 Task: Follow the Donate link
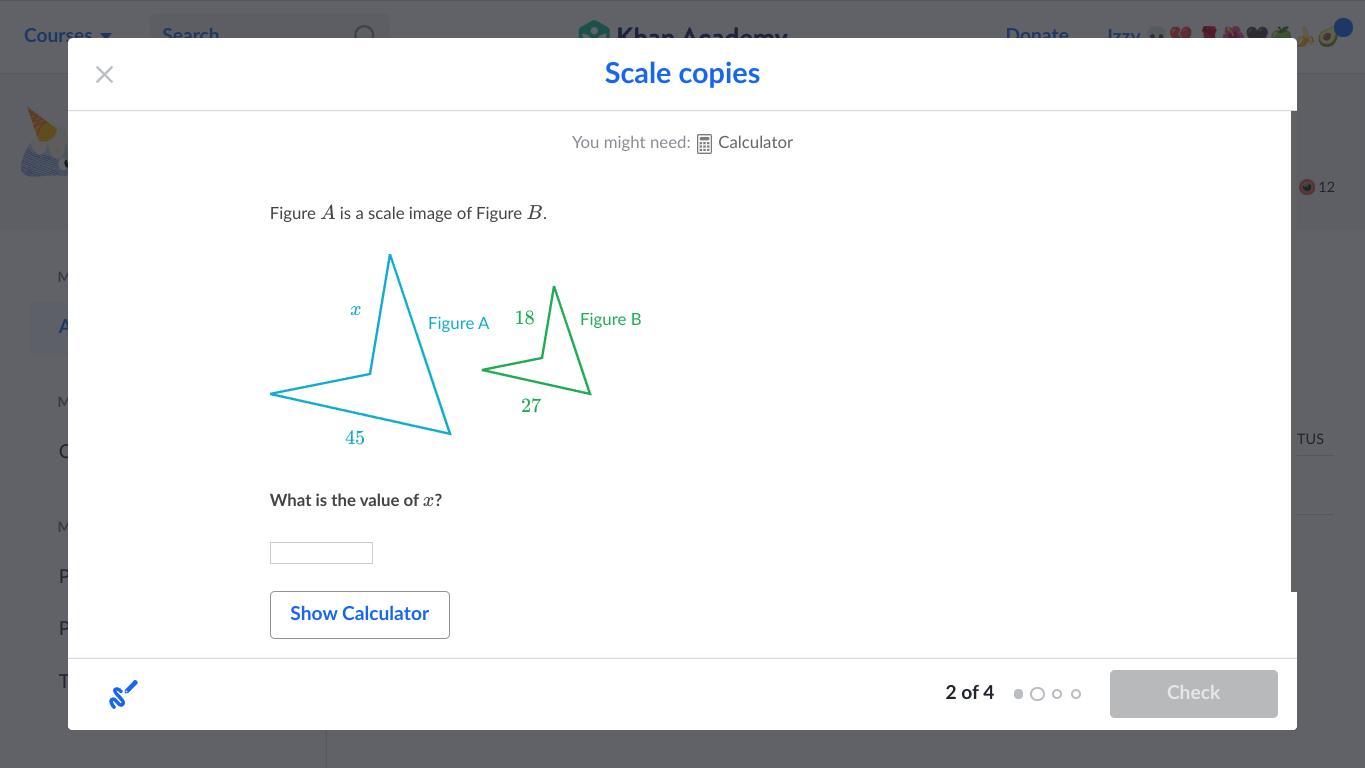[x=1036, y=36]
